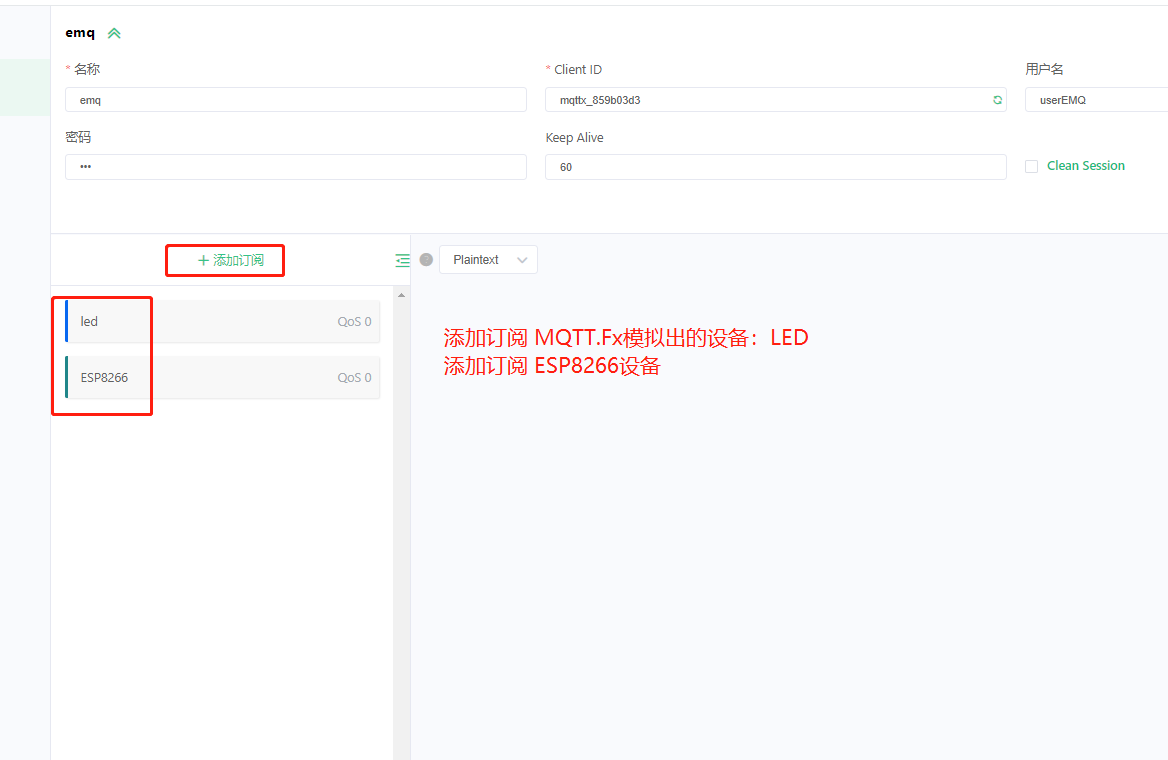The width and height of the screenshot is (1168, 760).
Task: Open the Plaintext payload format dropdown
Action: click(488, 259)
